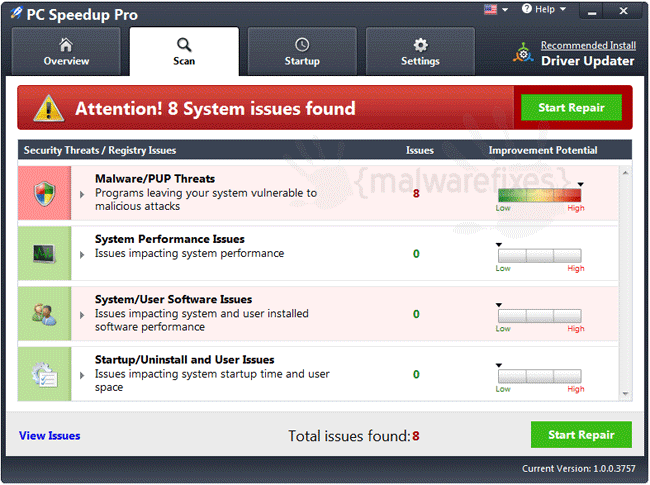Select Startup/Uninstall and User Issues title

click(184, 359)
